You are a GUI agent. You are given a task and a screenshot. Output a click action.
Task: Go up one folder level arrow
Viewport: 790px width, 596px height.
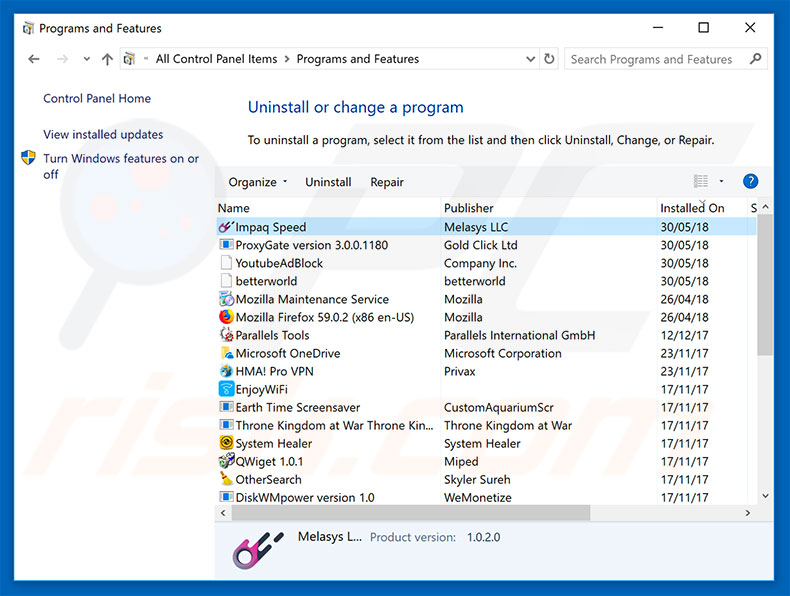click(x=107, y=59)
